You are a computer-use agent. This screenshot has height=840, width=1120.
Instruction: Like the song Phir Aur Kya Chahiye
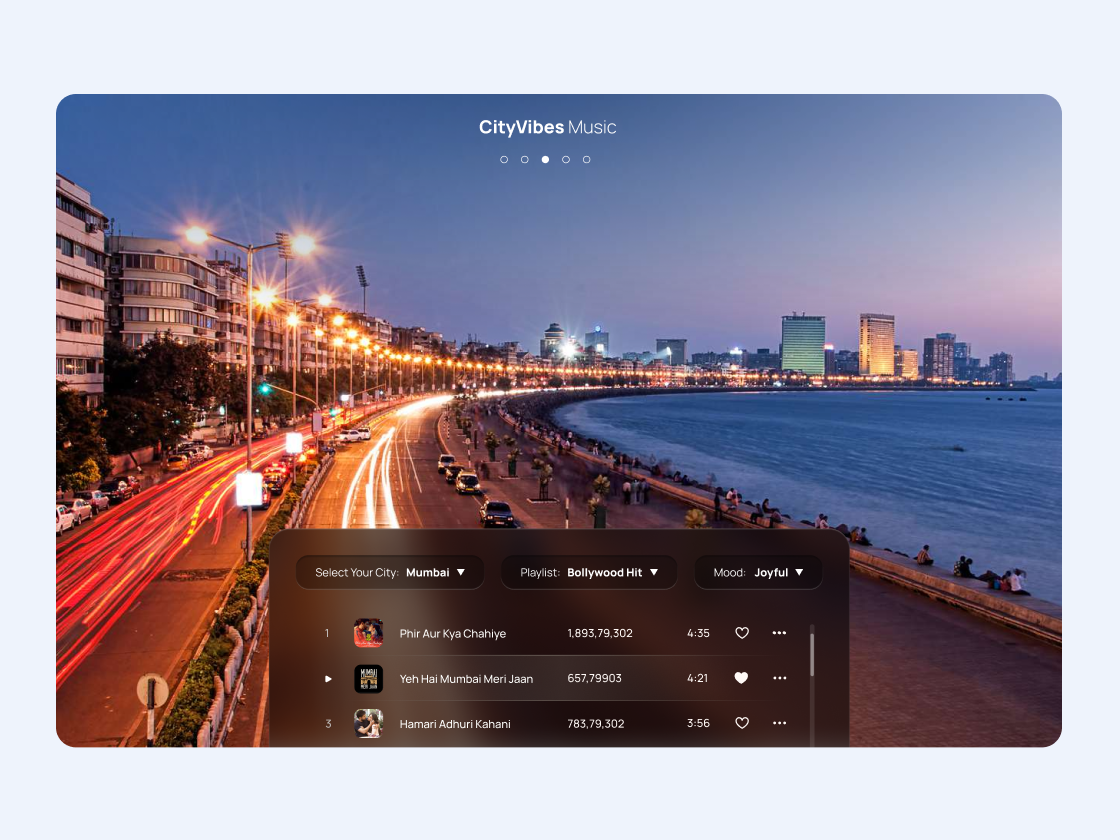click(x=741, y=633)
